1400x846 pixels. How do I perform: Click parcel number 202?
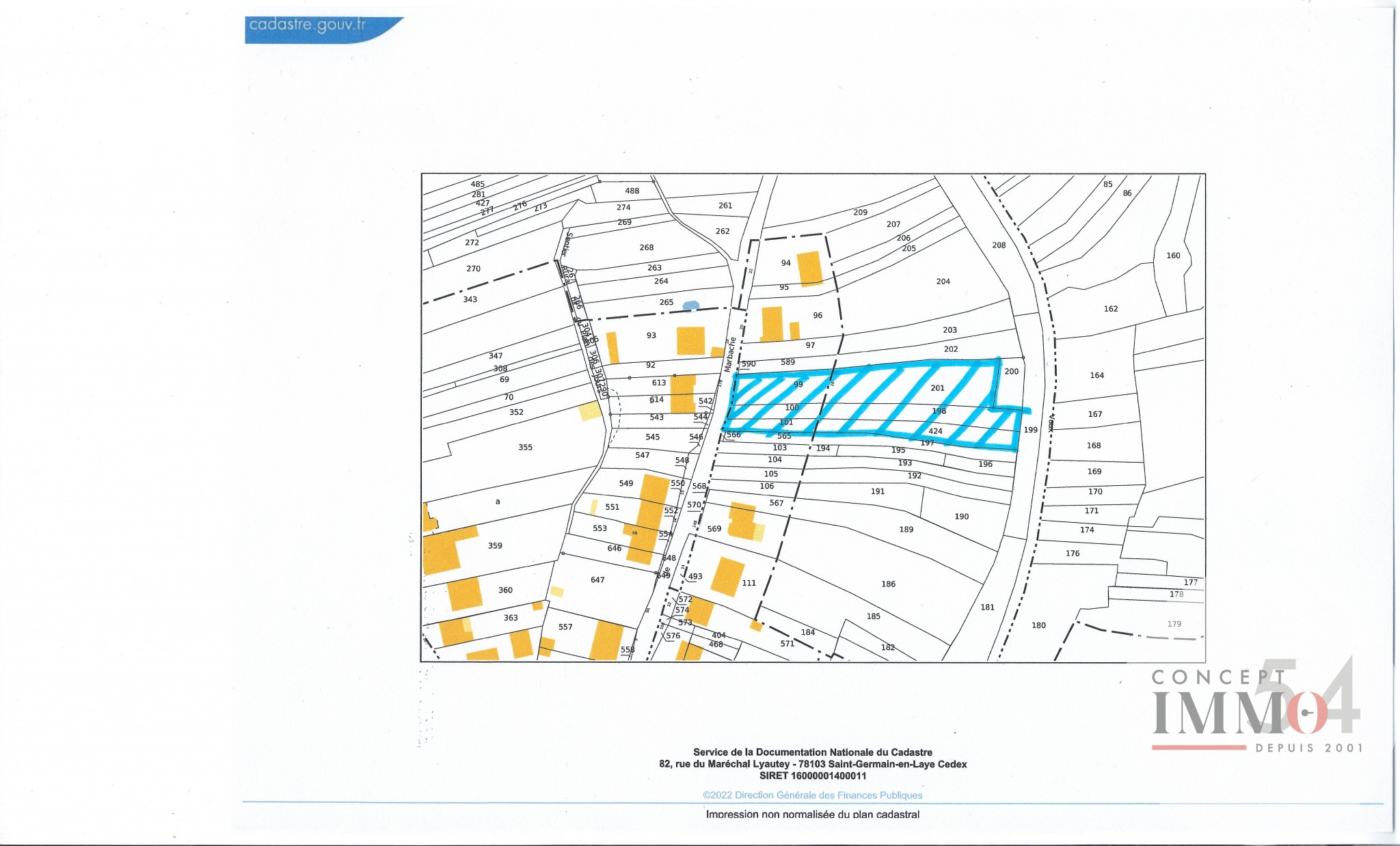point(951,349)
